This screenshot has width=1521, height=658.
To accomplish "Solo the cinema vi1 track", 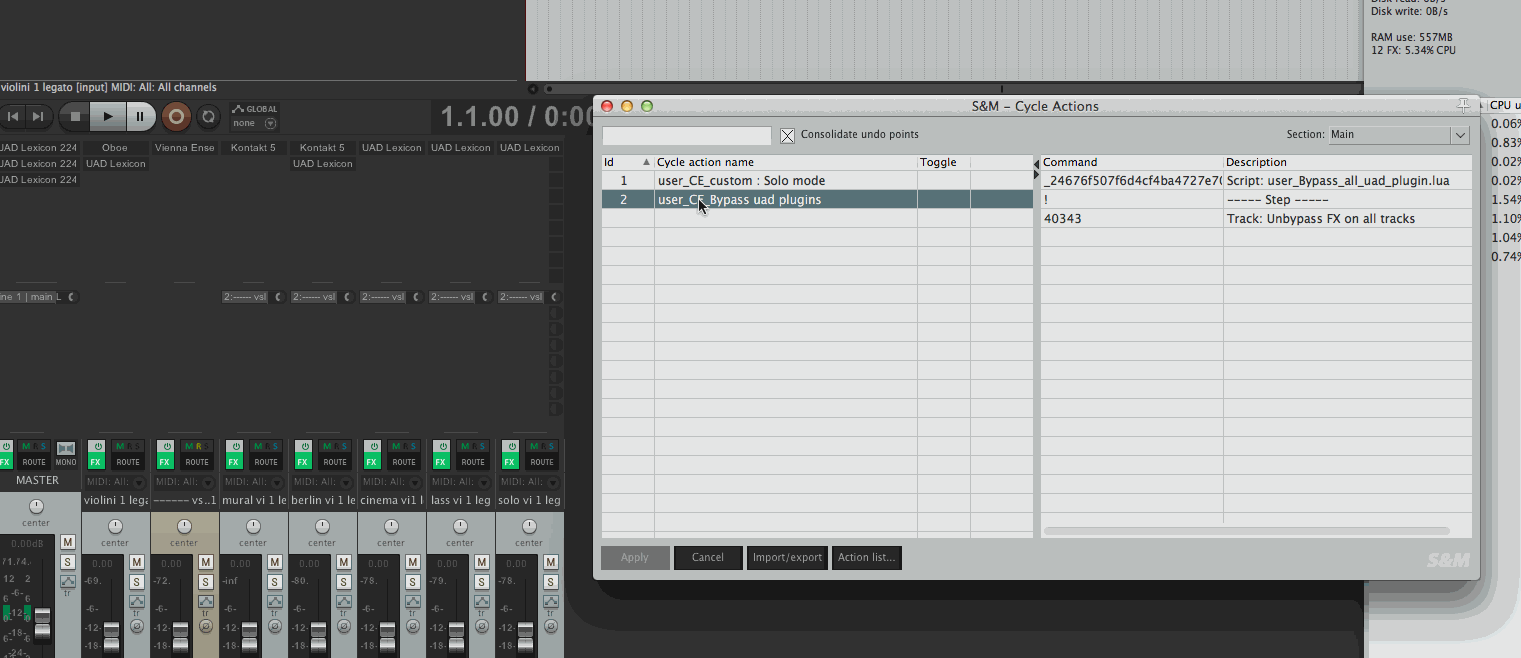I will (412, 582).
